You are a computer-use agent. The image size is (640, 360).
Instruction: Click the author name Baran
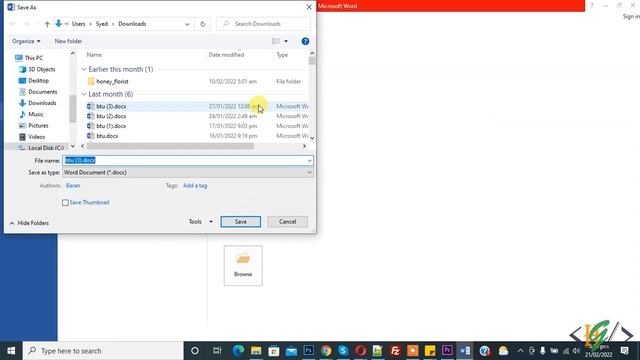point(73,186)
